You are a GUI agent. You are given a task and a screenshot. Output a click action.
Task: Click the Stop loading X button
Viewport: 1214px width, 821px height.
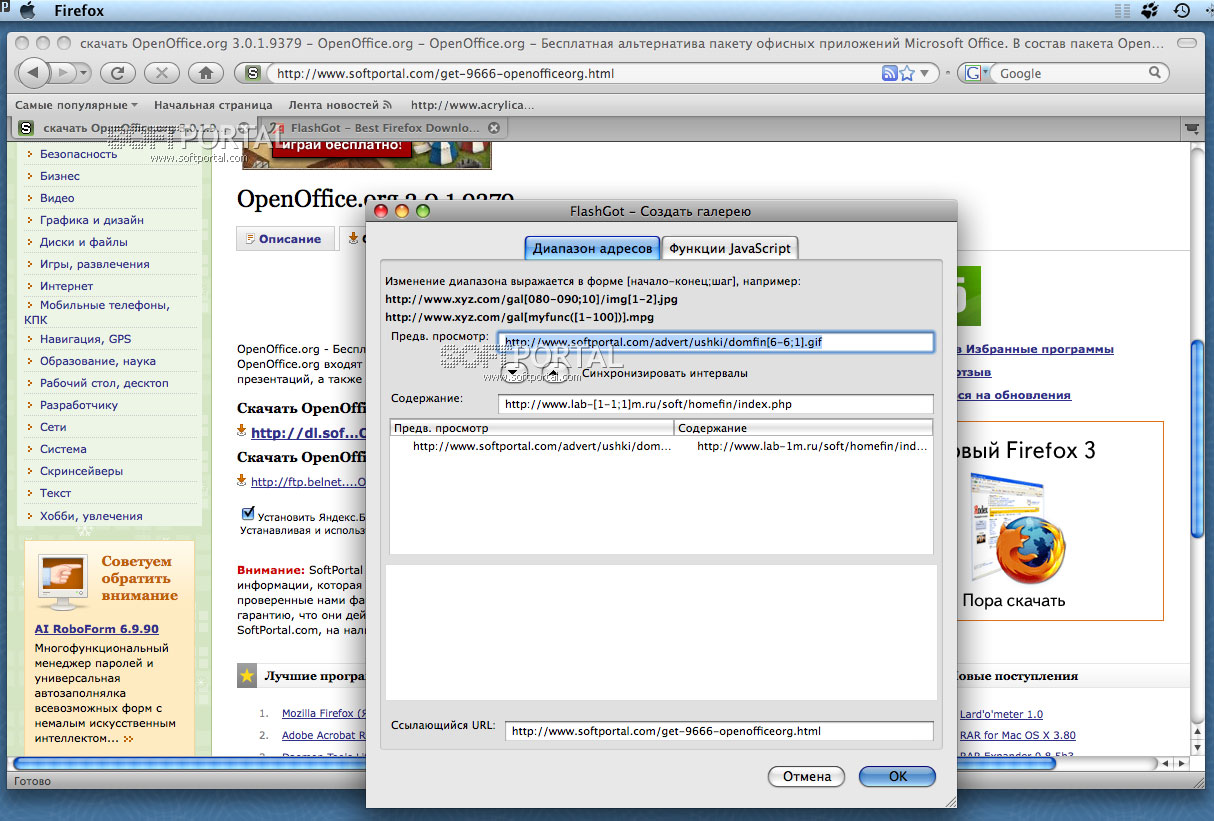[x=162, y=73]
